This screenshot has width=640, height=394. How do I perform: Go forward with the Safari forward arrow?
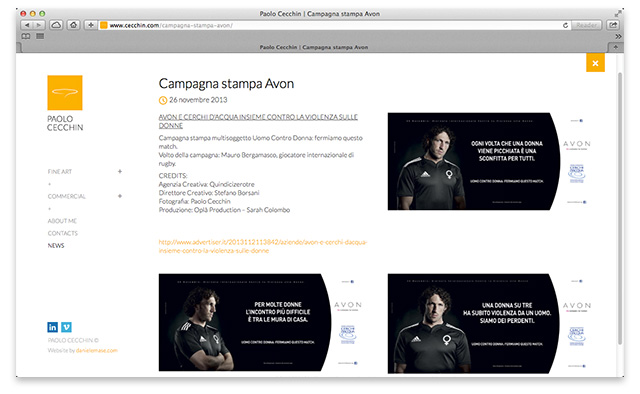click(39, 25)
